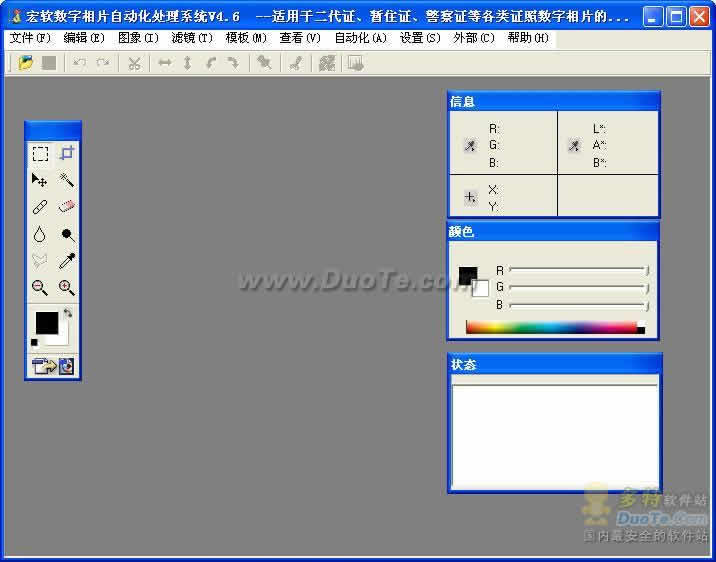Click black foreground swatch in 颜色 panel
716x562 pixels.
point(467,275)
